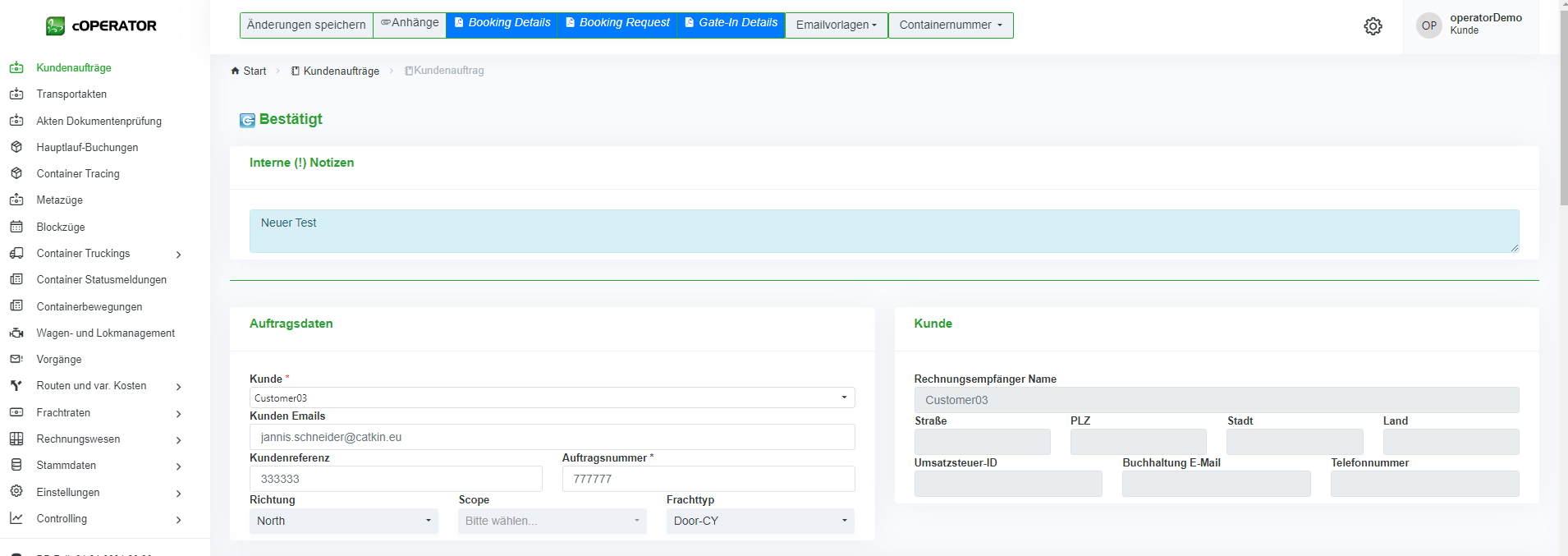This screenshot has width=1568, height=556.
Task: Open the Frachttyp dropdown showing Door-CY
Action: [x=759, y=521]
